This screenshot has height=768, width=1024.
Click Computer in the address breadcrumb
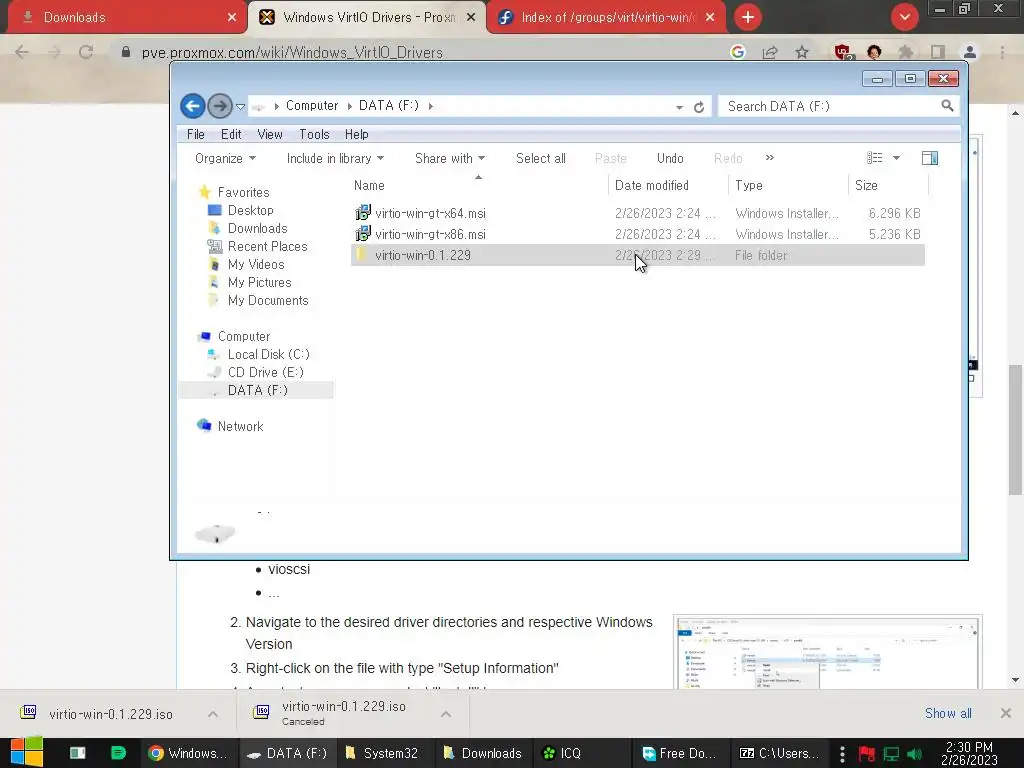click(312, 106)
